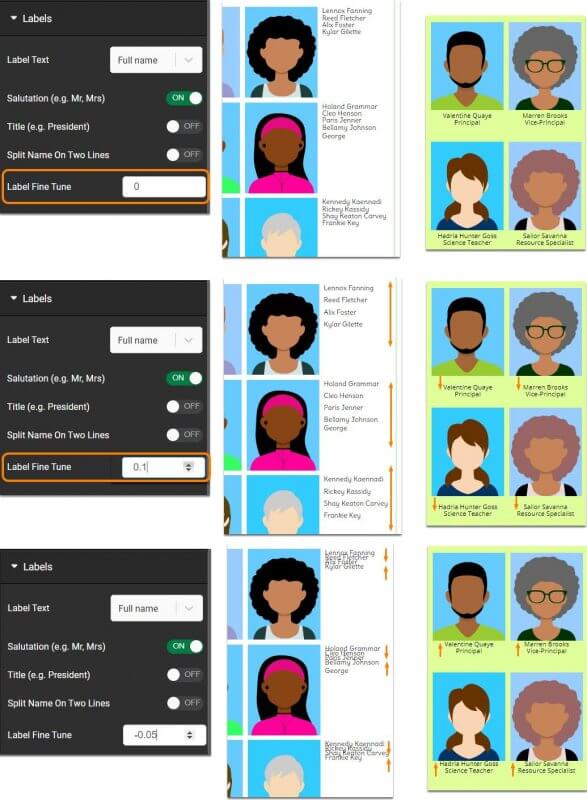Enable Title switch in the Fine Tune 0.1 panel
Image resolution: width=587 pixels, height=800 pixels.
pyautogui.click(x=184, y=406)
